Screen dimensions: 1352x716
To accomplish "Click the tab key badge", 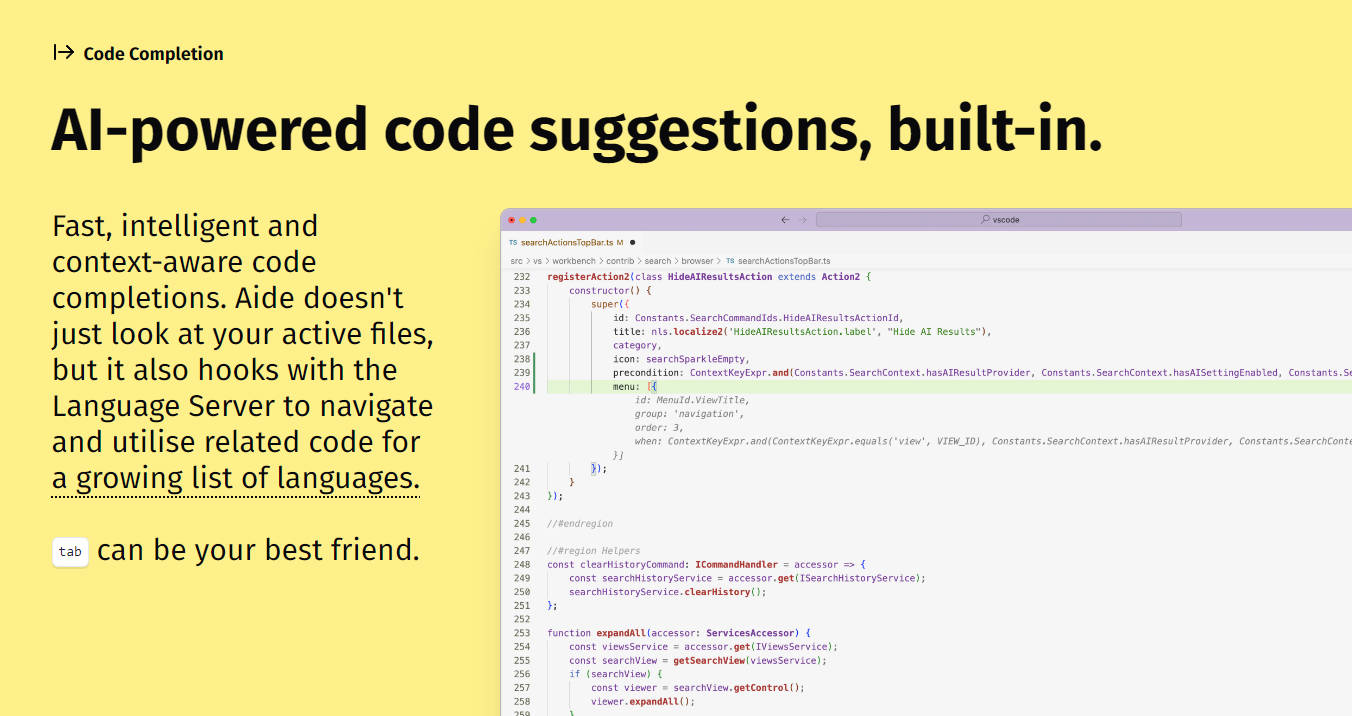I will point(70,552).
